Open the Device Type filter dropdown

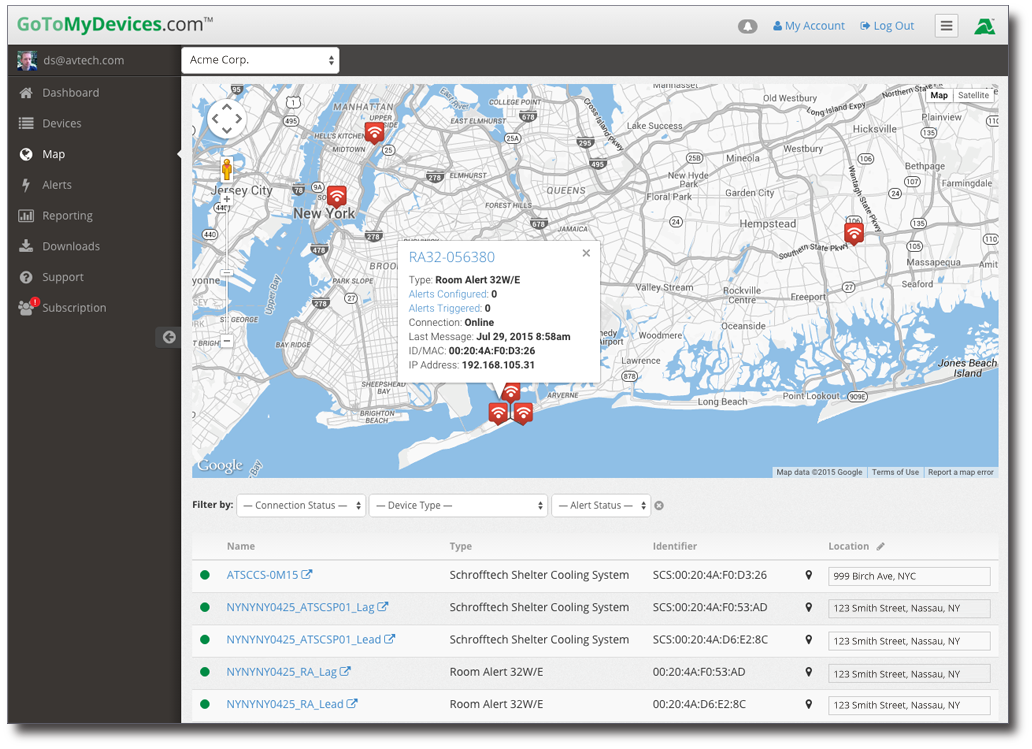pyautogui.click(x=459, y=506)
